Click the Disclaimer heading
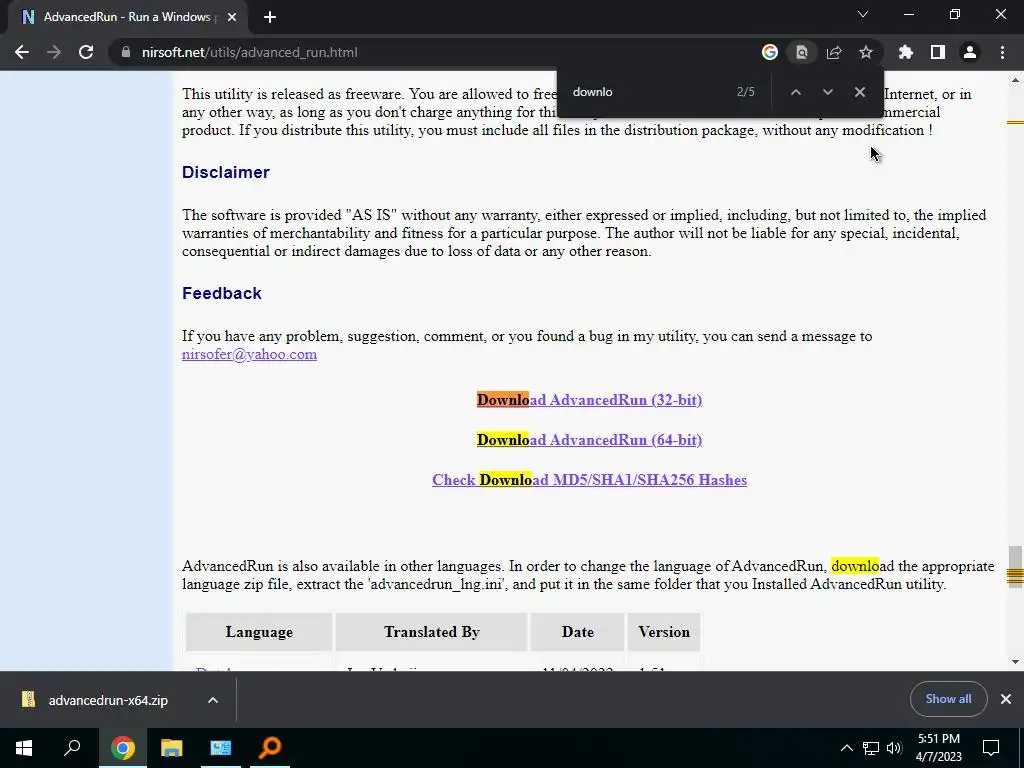 pyautogui.click(x=226, y=172)
